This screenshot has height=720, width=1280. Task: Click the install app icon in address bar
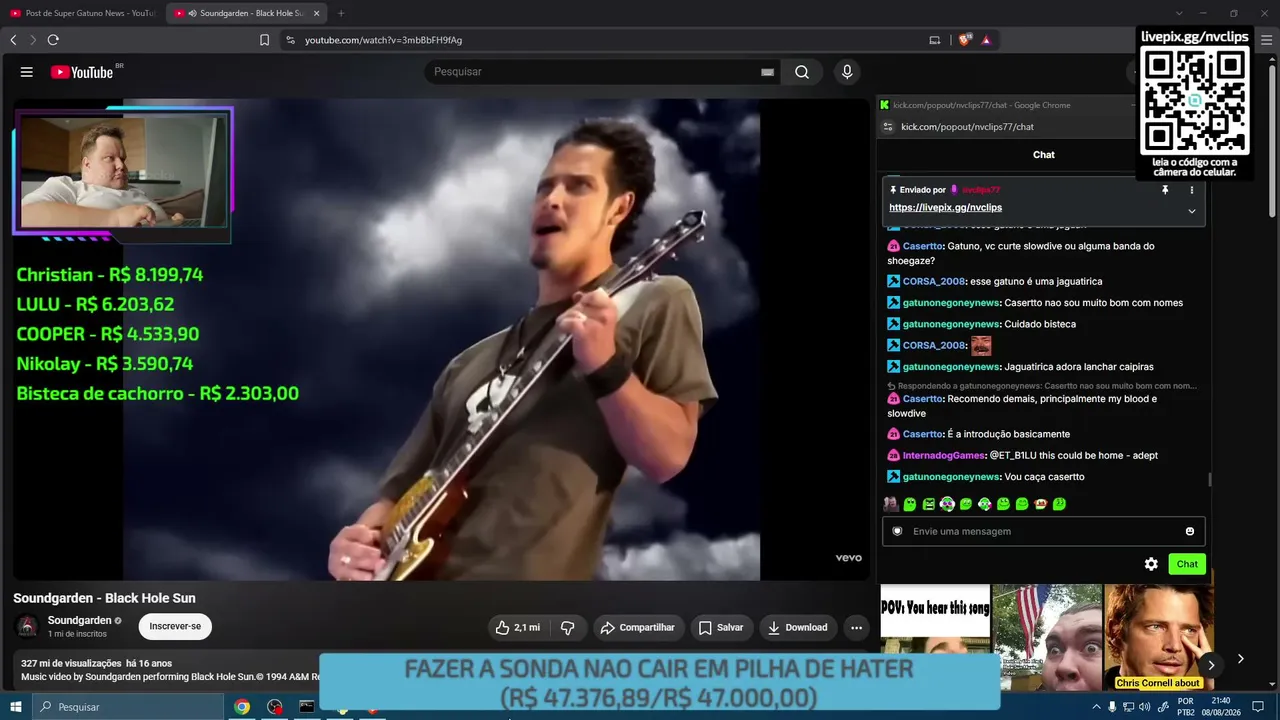click(935, 40)
